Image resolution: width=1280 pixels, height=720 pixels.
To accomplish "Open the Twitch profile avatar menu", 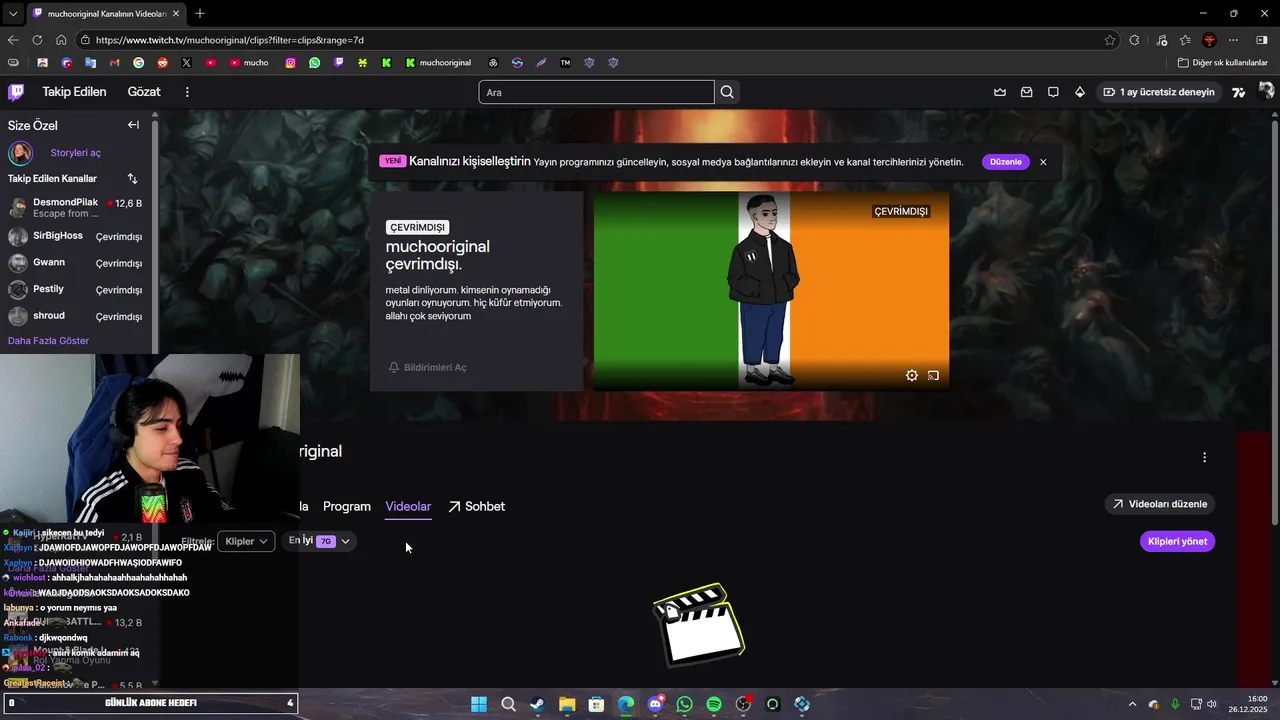I will [1266, 91].
